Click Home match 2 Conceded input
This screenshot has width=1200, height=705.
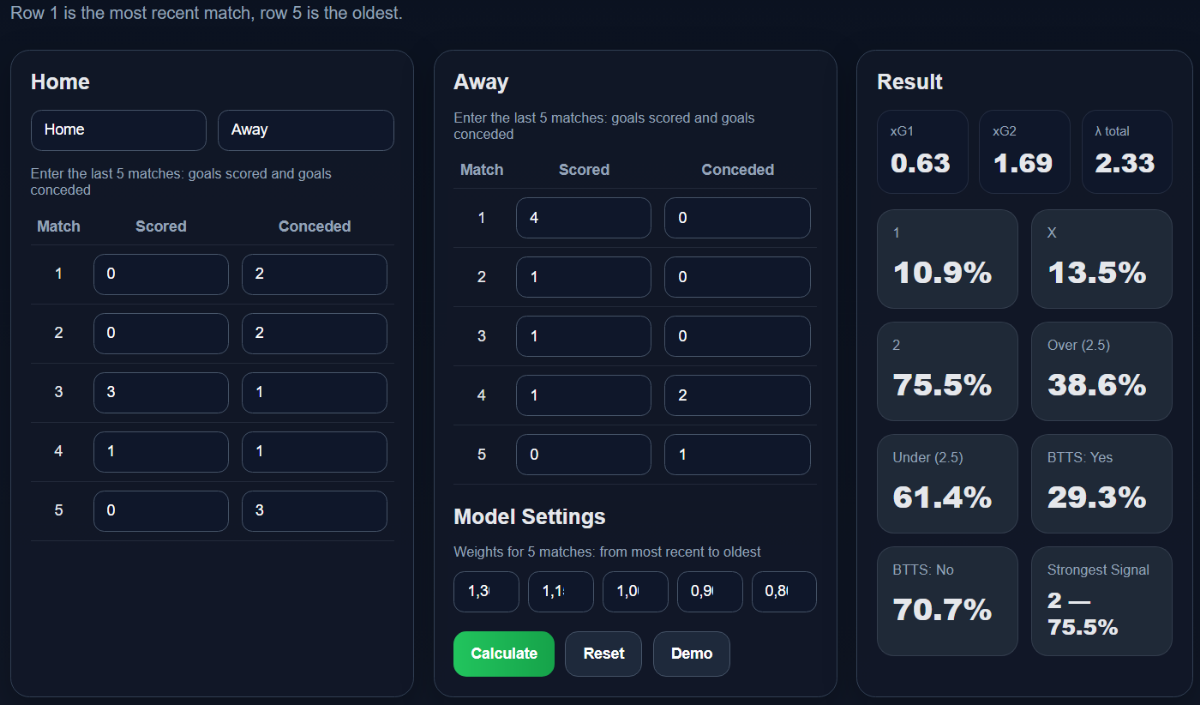[314, 333]
